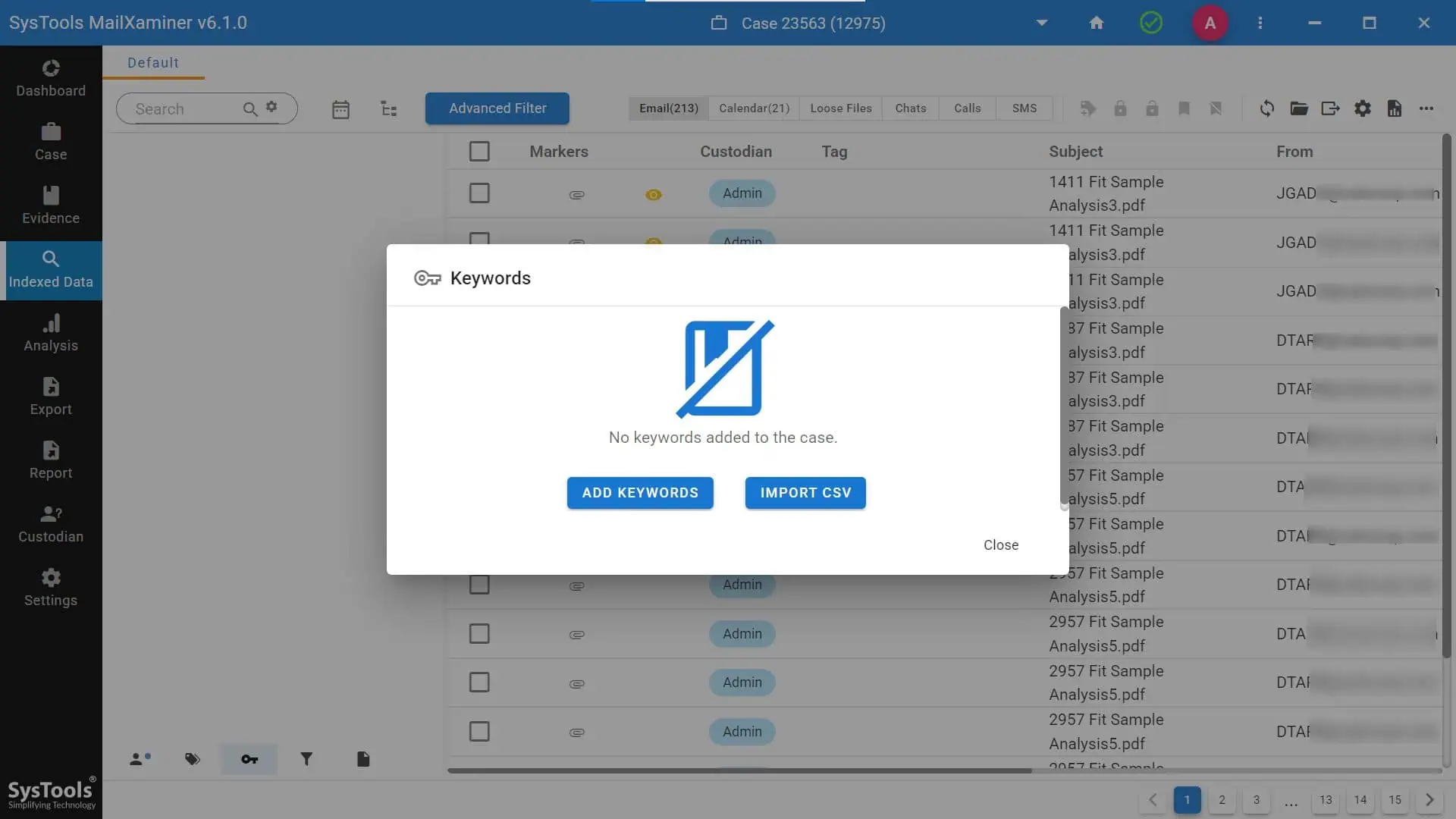1456x819 pixels.
Task: Check the first 1411 Fit Sample row
Action: [x=479, y=193]
